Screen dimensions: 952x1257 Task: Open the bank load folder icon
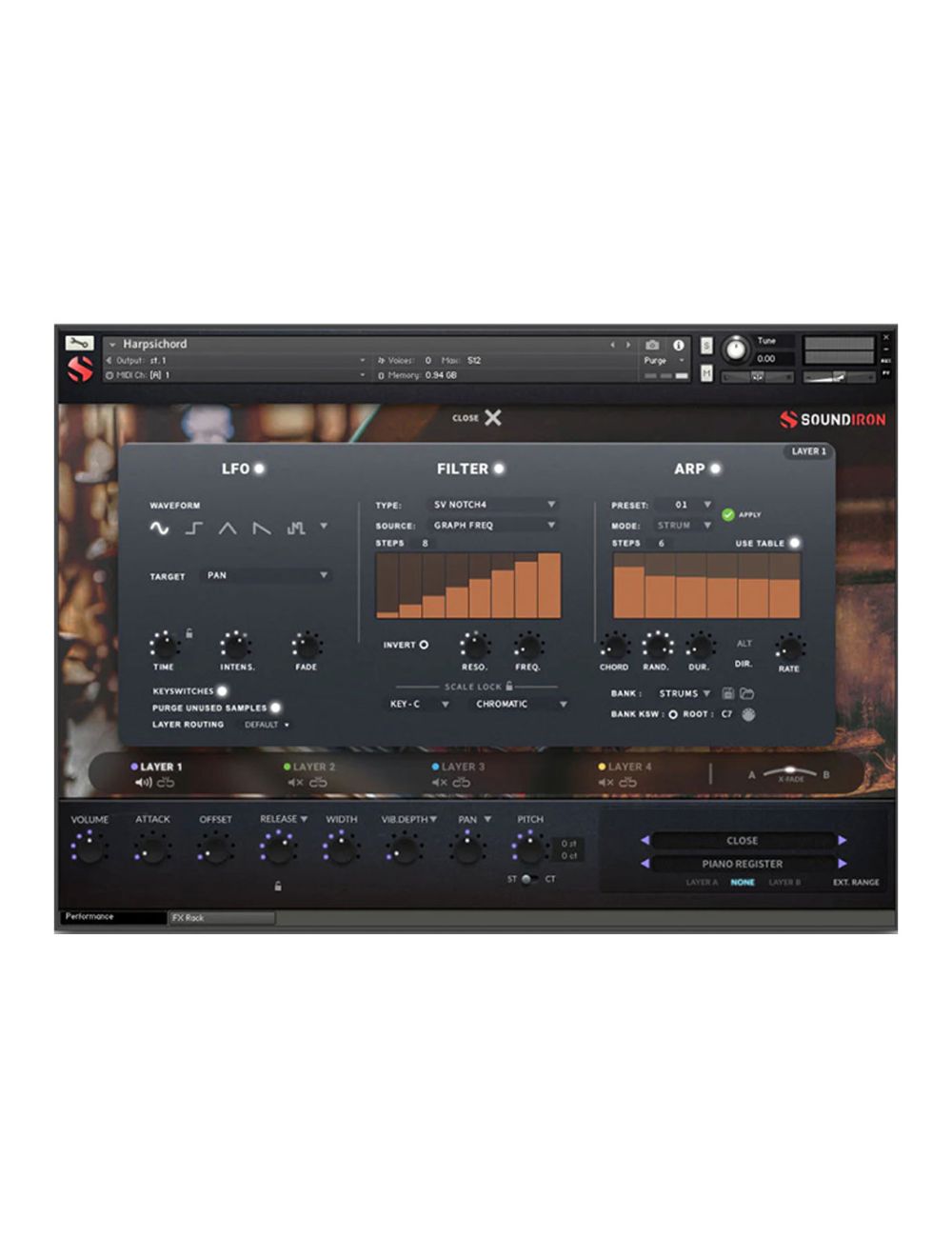[748, 694]
